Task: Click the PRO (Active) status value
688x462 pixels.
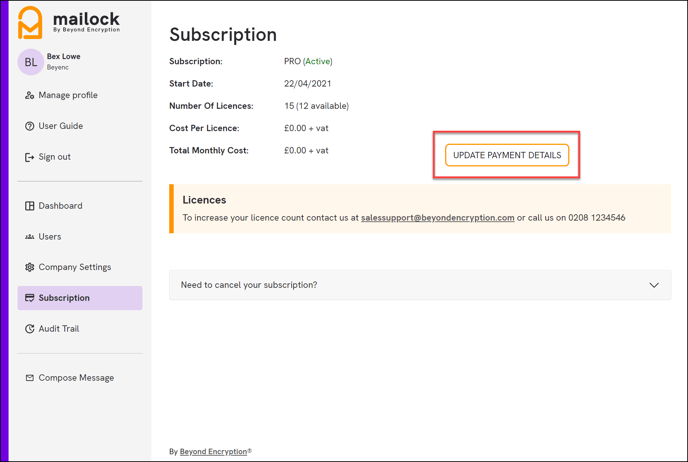Action: pyautogui.click(x=308, y=61)
